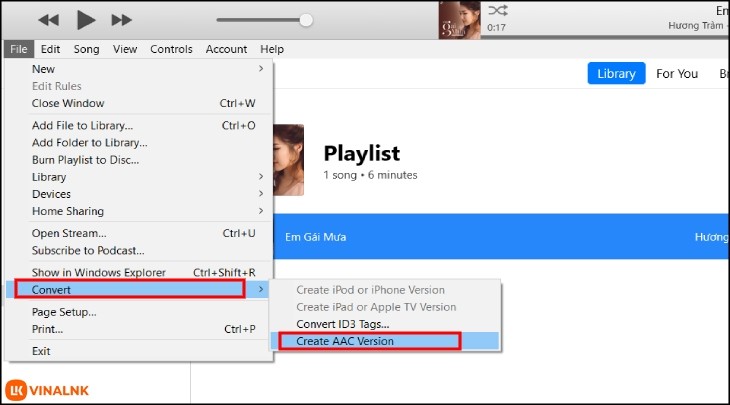The image size is (730, 405).
Task: Select Add File to Library
Action: 82,126
